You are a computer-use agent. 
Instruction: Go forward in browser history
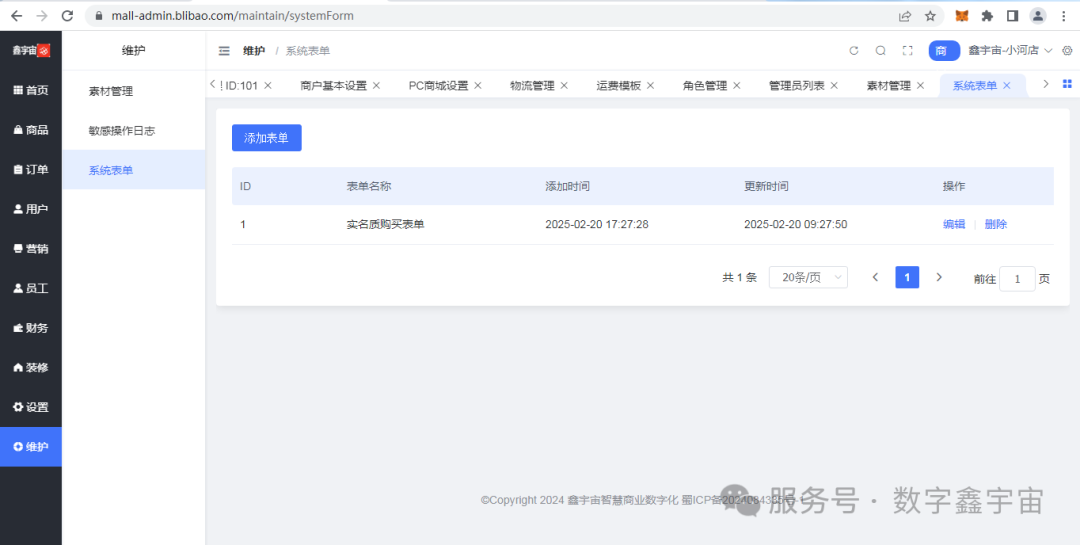pos(42,15)
